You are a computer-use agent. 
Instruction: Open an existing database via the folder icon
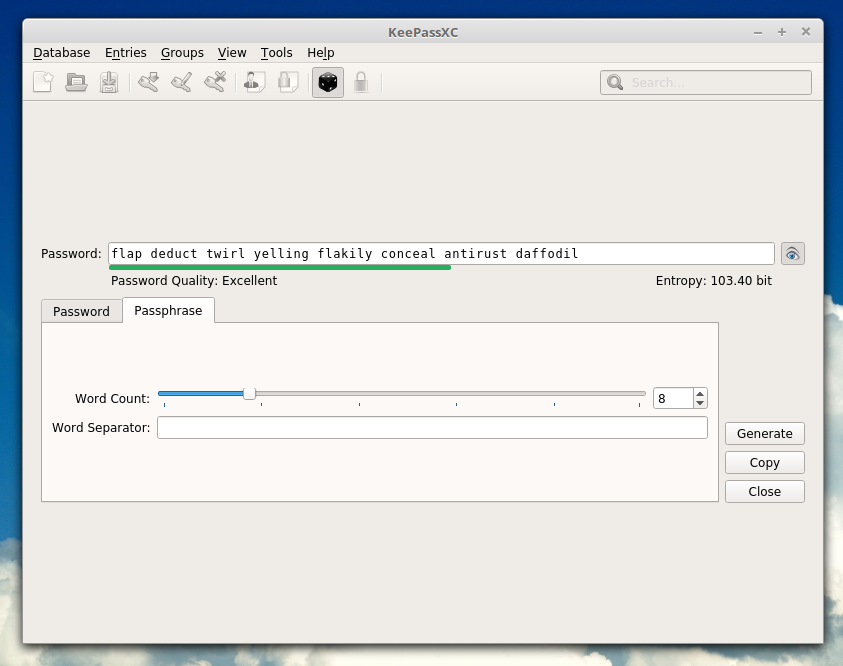pos(76,82)
